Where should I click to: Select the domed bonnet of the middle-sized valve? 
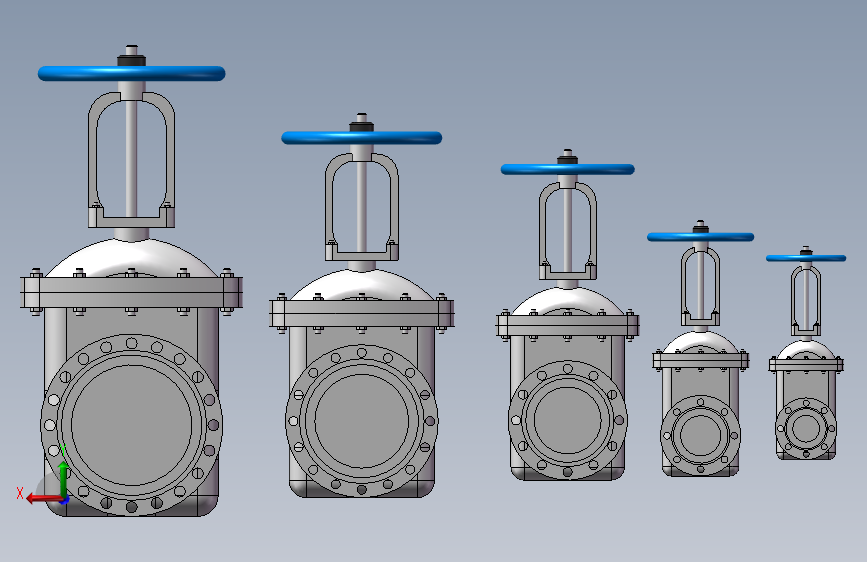(568, 301)
